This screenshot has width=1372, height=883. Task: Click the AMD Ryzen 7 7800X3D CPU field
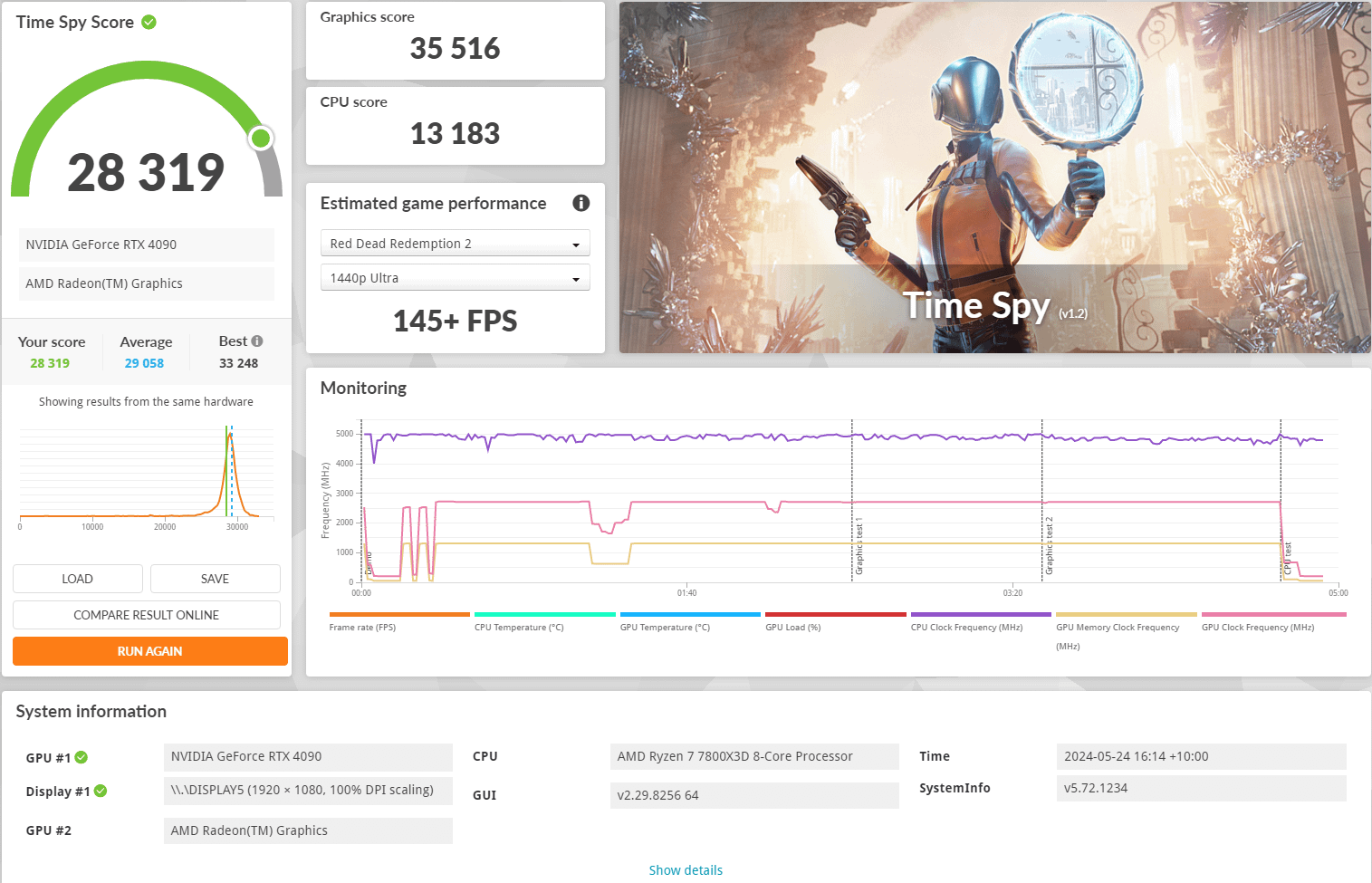pos(754,756)
